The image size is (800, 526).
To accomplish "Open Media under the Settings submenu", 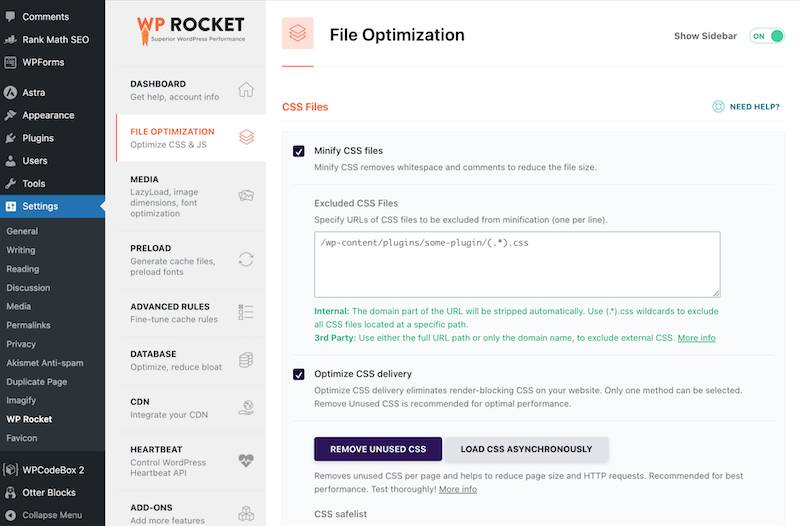I will coord(19,306).
